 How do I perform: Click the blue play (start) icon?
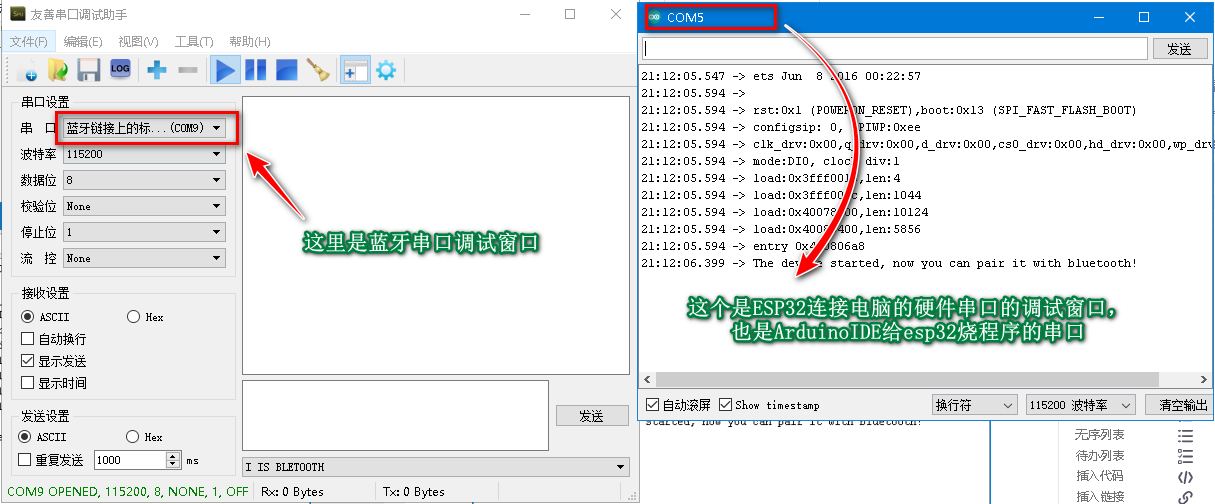[225, 70]
